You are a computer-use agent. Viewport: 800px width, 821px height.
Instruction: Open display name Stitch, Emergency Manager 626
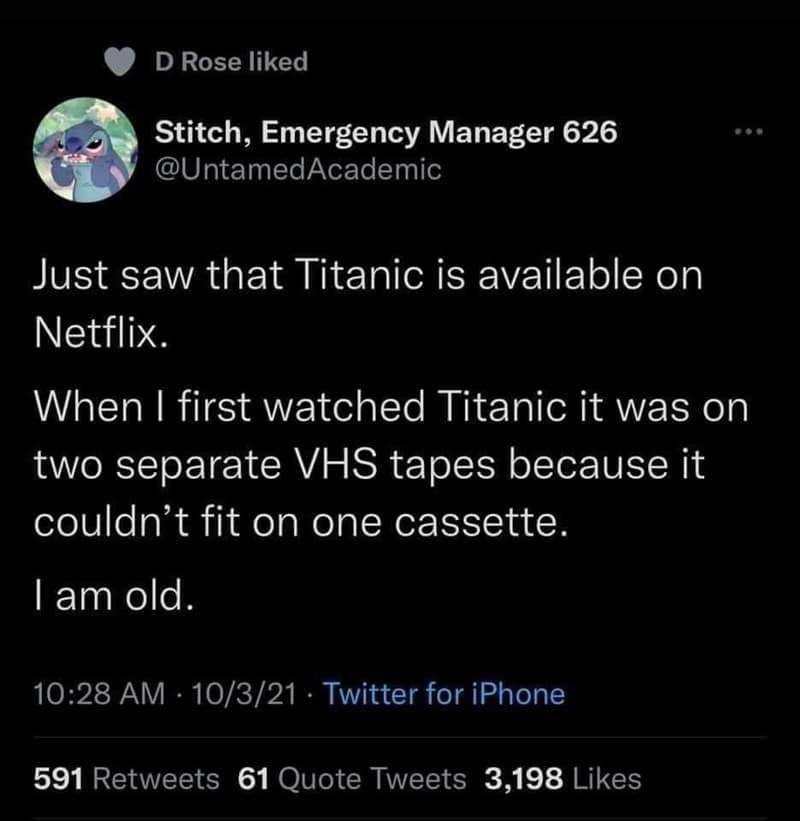[385, 133]
